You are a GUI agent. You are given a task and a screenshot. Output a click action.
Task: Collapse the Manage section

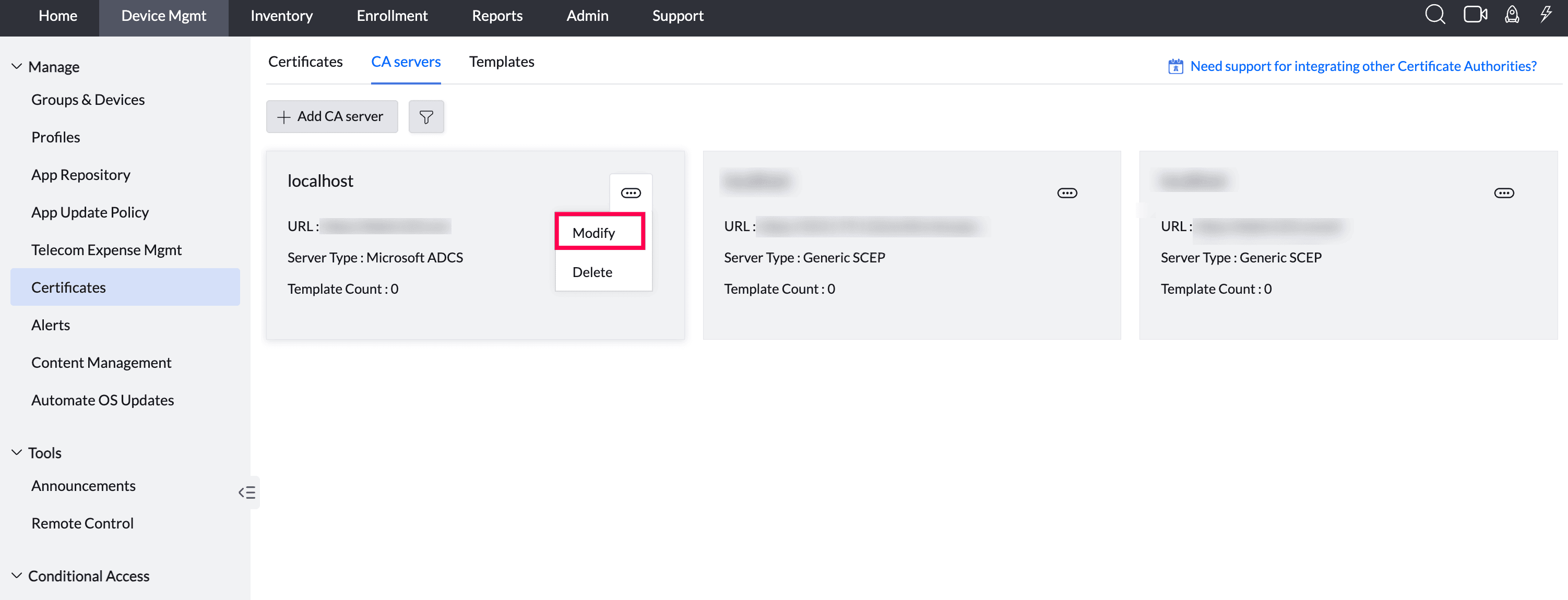17,66
